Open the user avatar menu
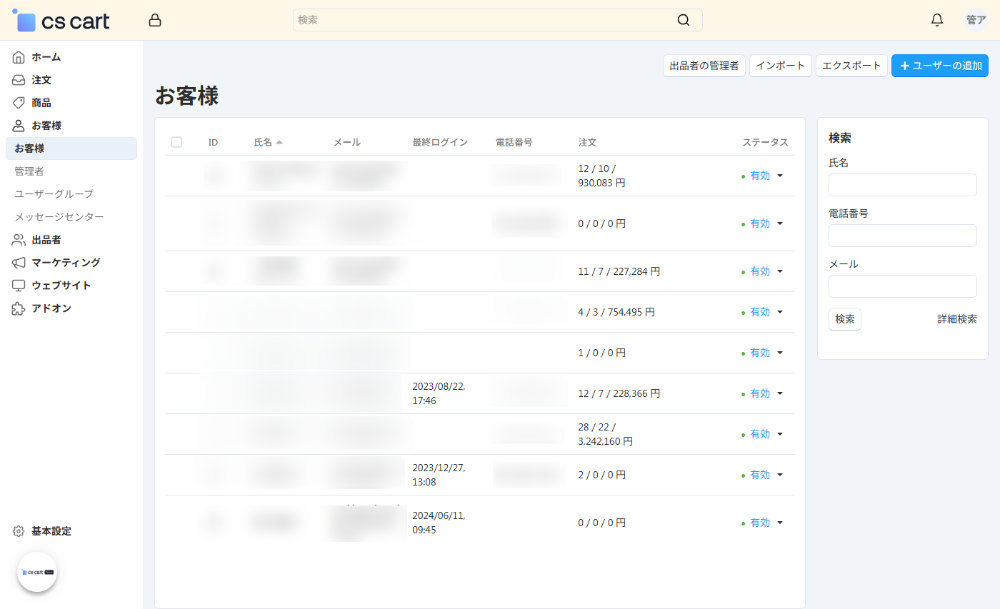The height and width of the screenshot is (609, 1000). 975,20
